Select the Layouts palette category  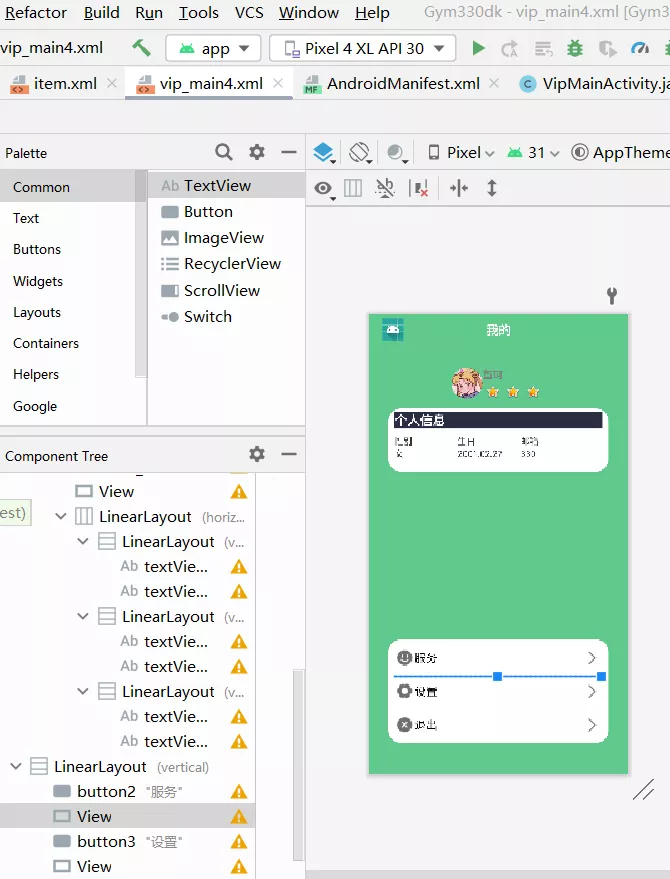click(67, 312)
